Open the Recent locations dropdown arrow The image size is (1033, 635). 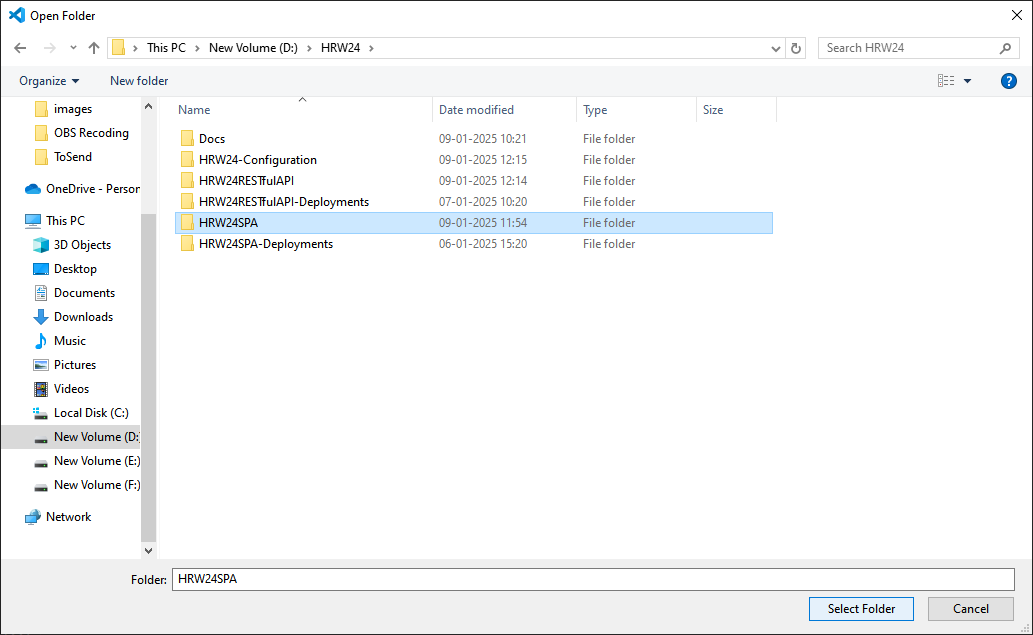73,48
